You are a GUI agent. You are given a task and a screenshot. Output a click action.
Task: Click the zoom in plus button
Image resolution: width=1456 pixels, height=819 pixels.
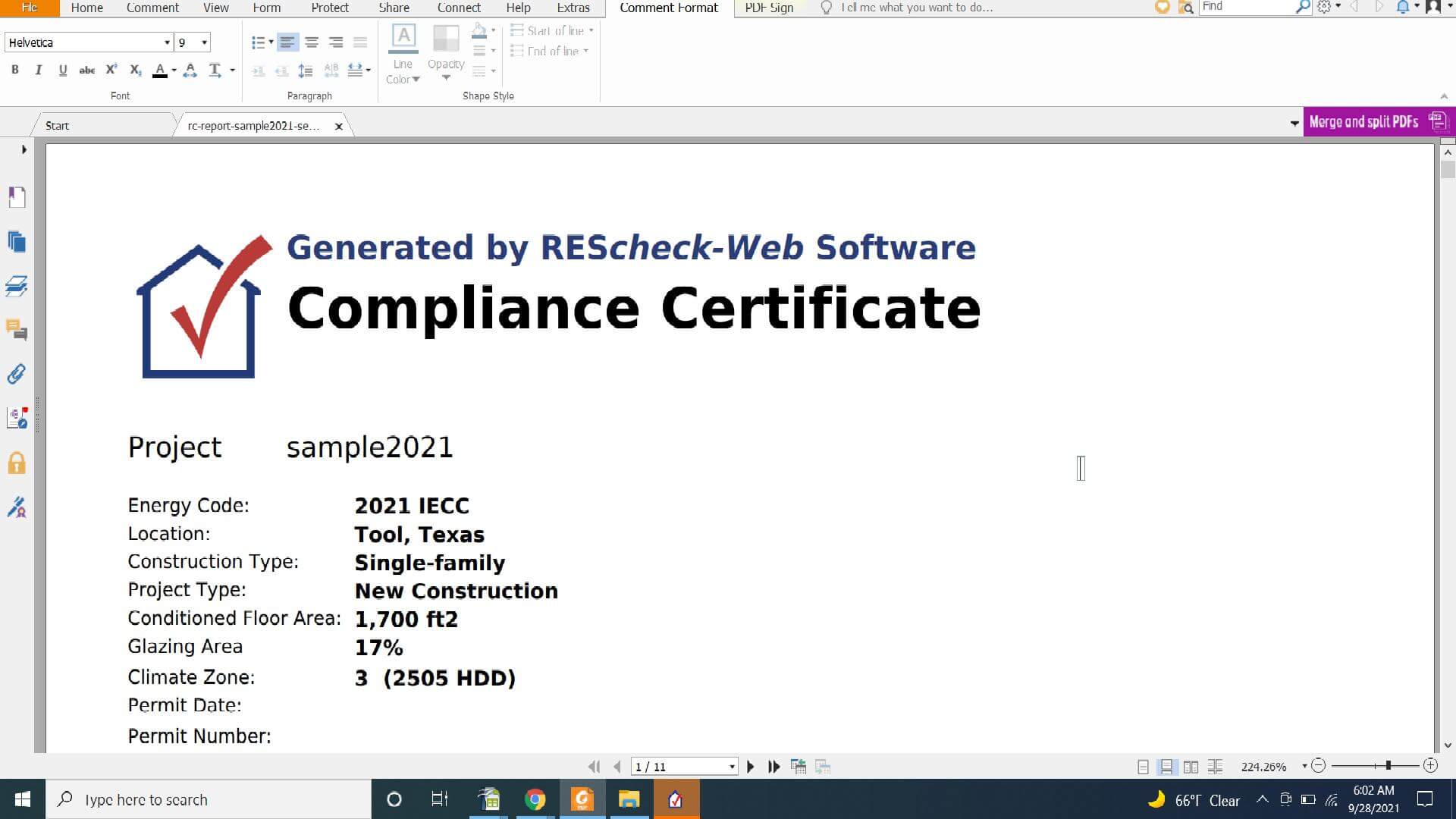point(1430,766)
